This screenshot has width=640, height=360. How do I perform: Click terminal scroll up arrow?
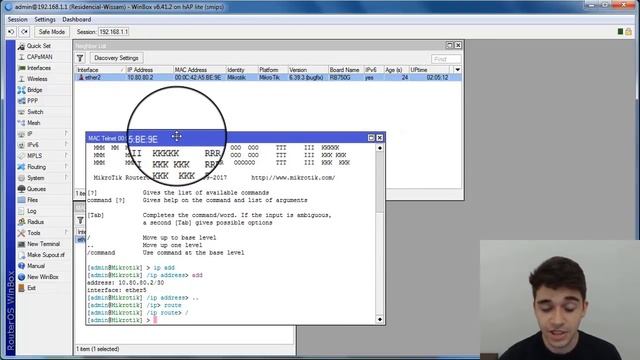380,148
